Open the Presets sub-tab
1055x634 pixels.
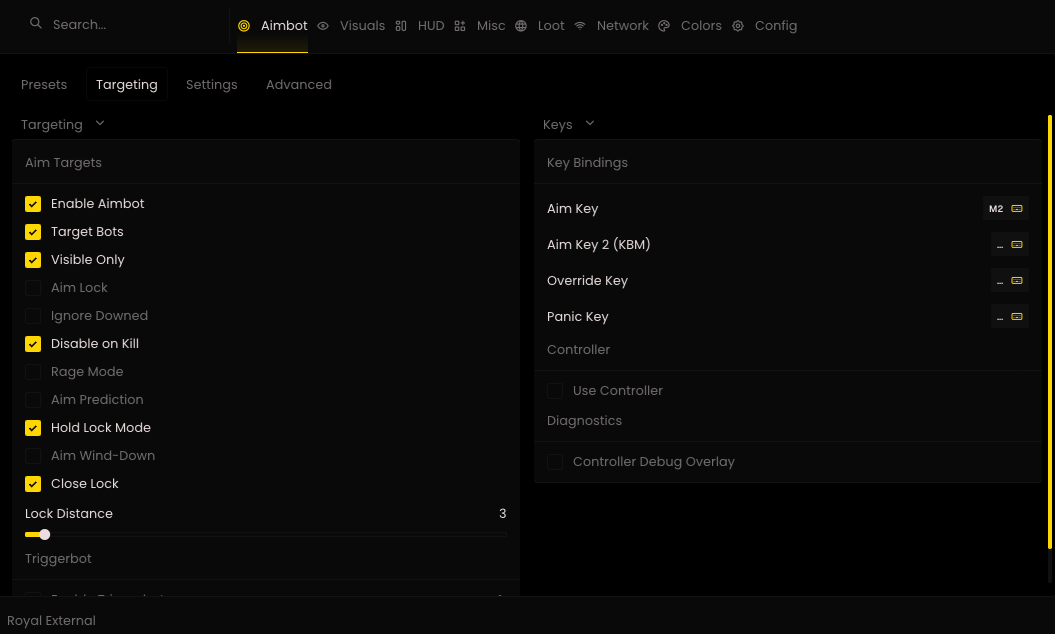click(44, 85)
